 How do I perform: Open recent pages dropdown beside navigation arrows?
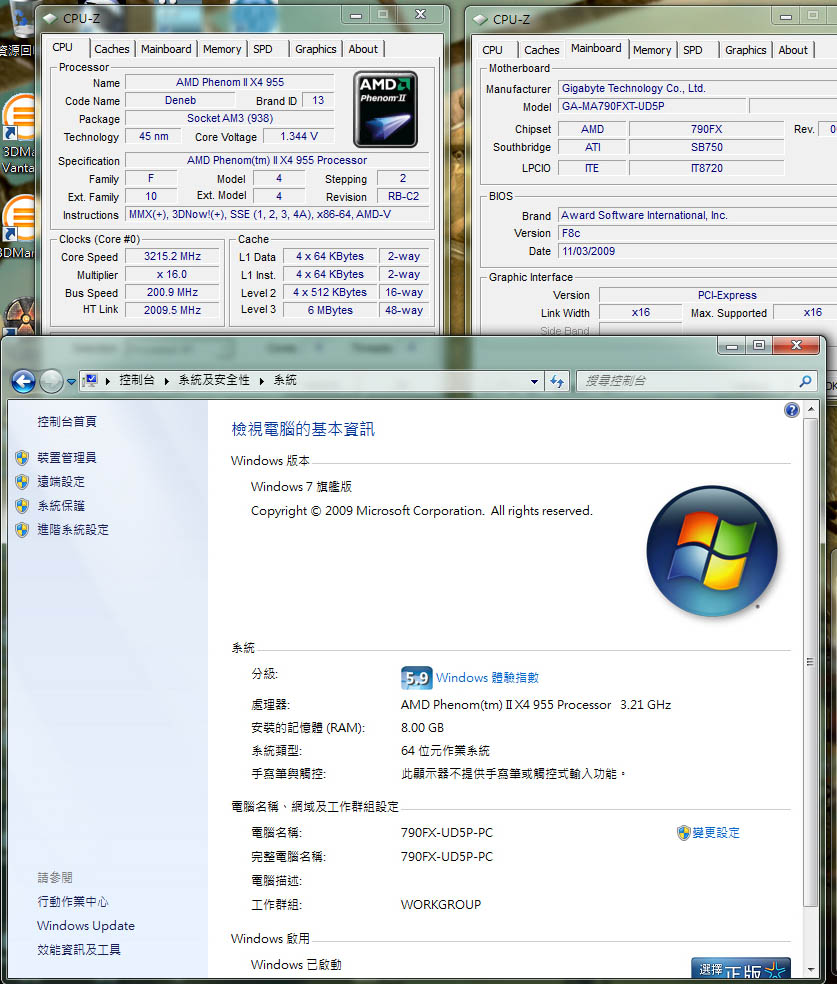(71, 382)
